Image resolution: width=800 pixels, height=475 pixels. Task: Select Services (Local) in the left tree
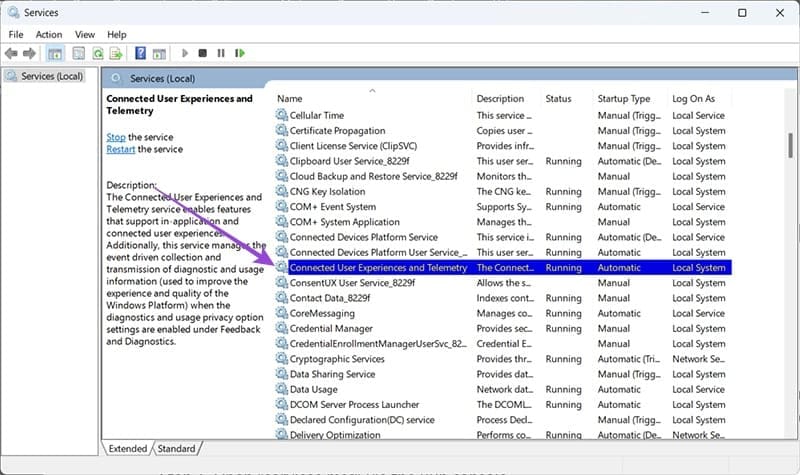coord(51,76)
